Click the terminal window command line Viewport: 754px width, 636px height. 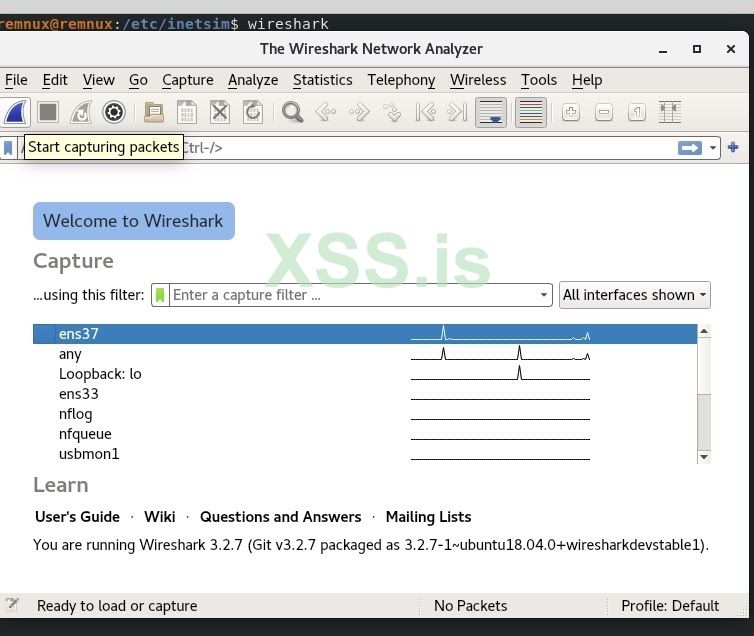[163, 23]
